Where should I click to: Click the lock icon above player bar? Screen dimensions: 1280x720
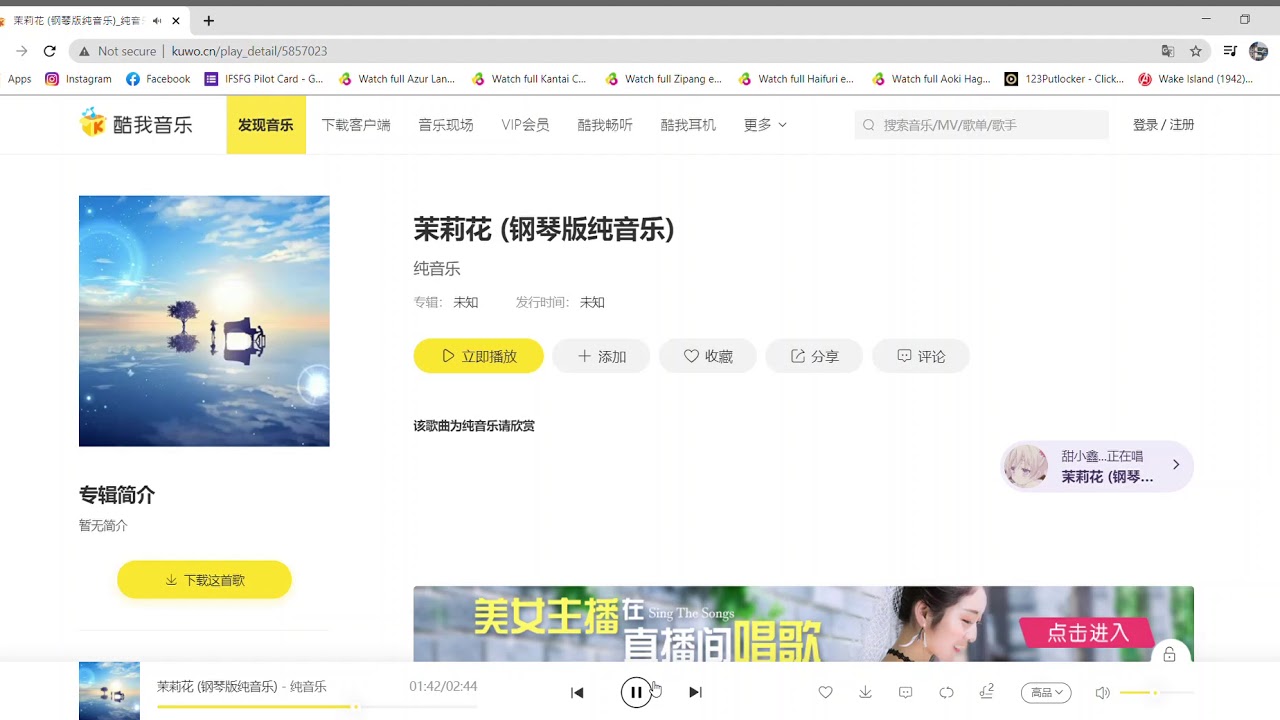(x=1169, y=655)
